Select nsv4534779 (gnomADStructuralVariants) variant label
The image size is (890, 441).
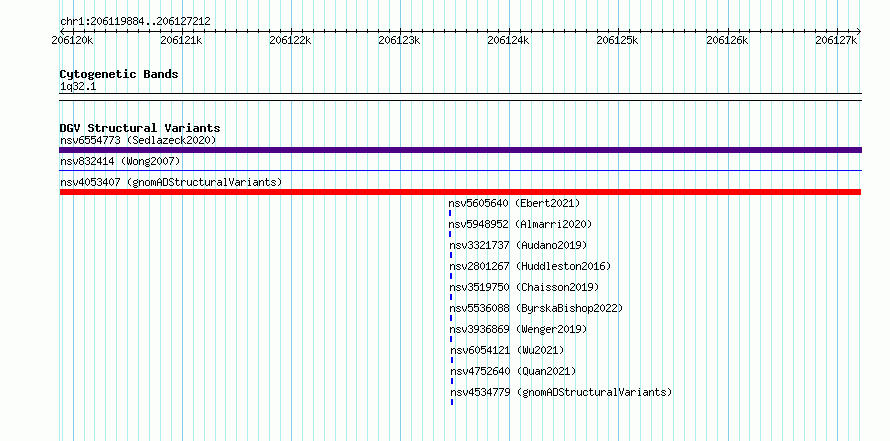[x=561, y=392]
